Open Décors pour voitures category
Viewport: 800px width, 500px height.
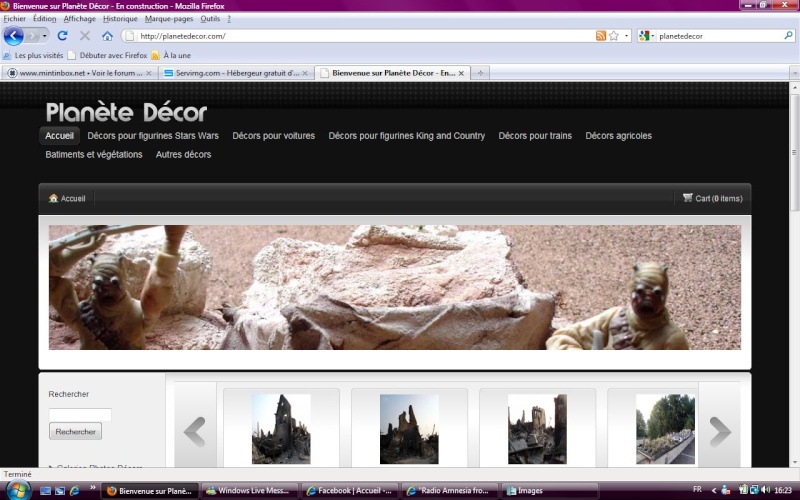[273, 136]
